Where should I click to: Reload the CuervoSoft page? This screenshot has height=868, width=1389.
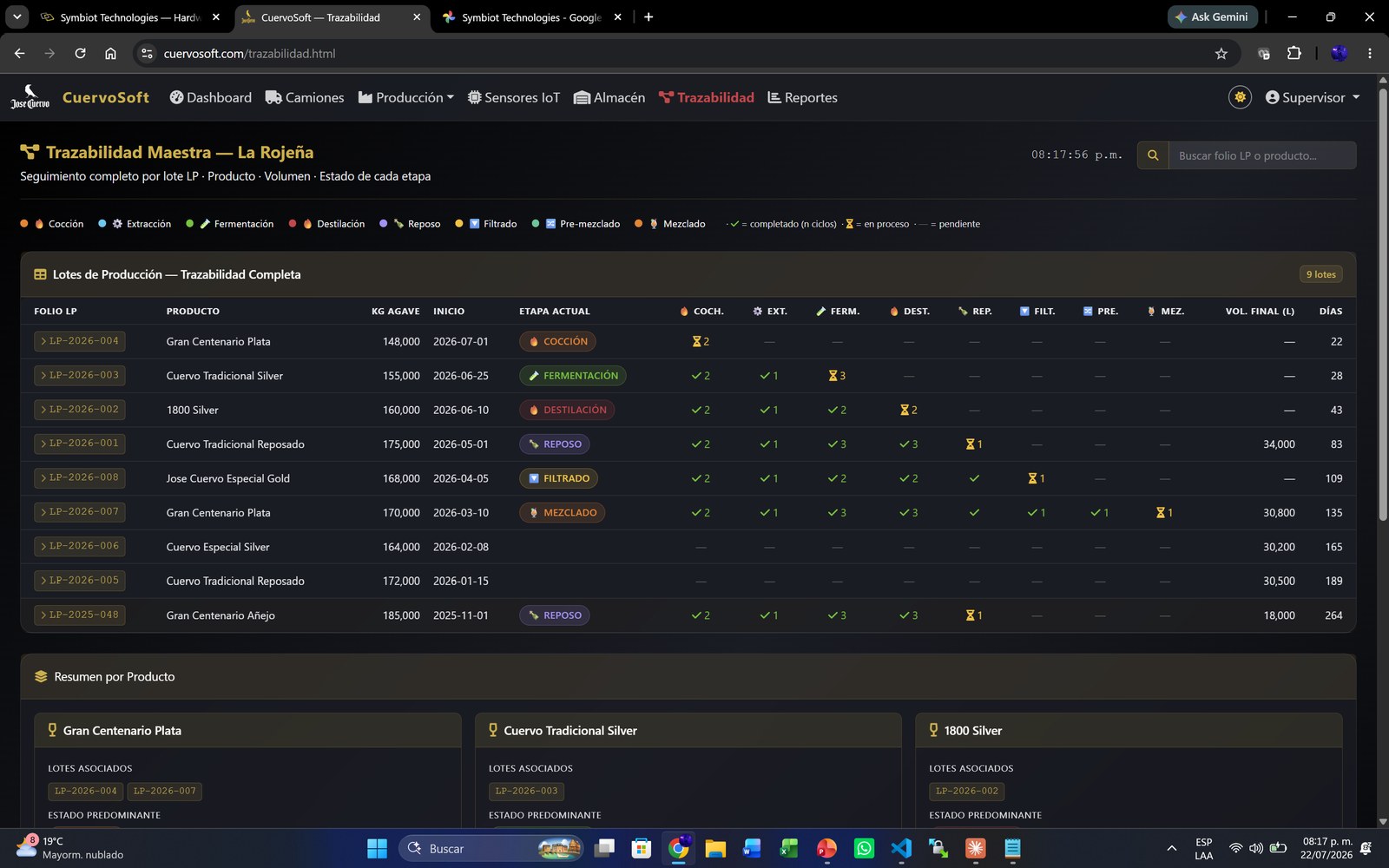pyautogui.click(x=80, y=53)
